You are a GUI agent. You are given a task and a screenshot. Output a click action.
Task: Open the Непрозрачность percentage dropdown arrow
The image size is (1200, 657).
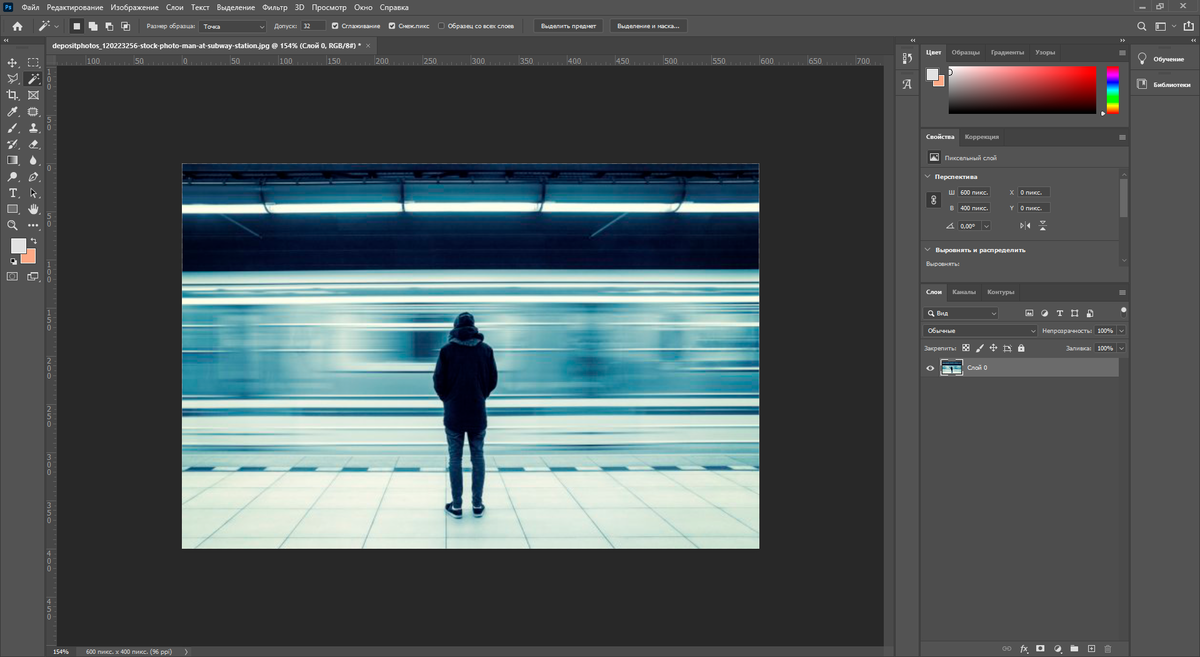pos(1122,330)
